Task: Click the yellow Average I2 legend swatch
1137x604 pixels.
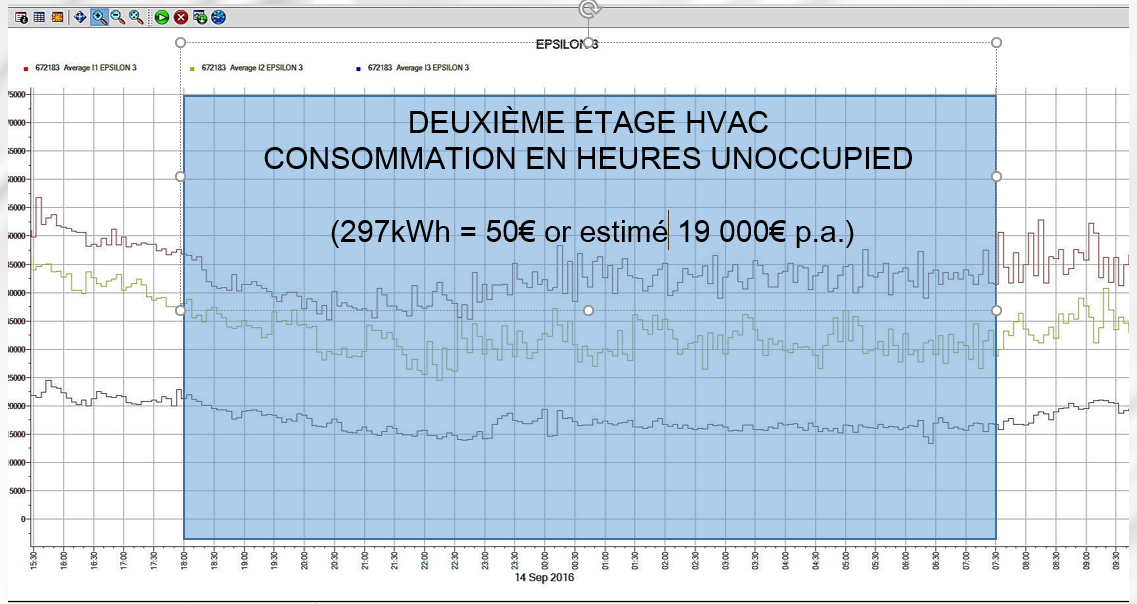Action: click(191, 68)
